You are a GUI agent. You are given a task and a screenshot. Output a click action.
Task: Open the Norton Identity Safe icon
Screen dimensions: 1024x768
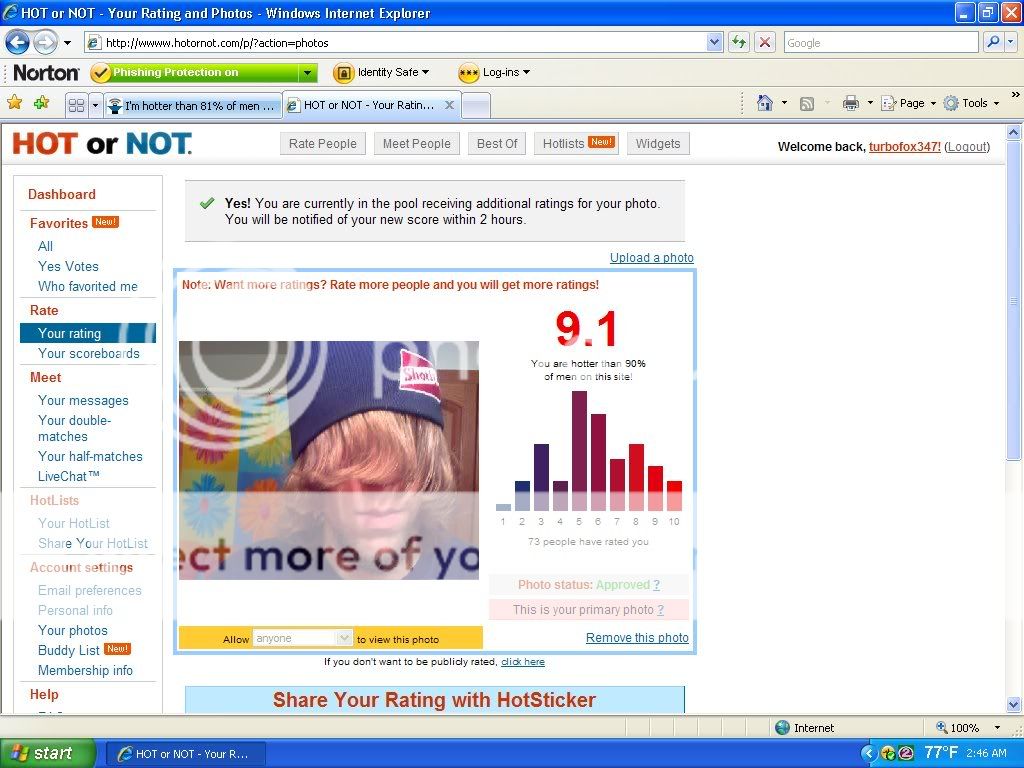pyautogui.click(x=344, y=72)
